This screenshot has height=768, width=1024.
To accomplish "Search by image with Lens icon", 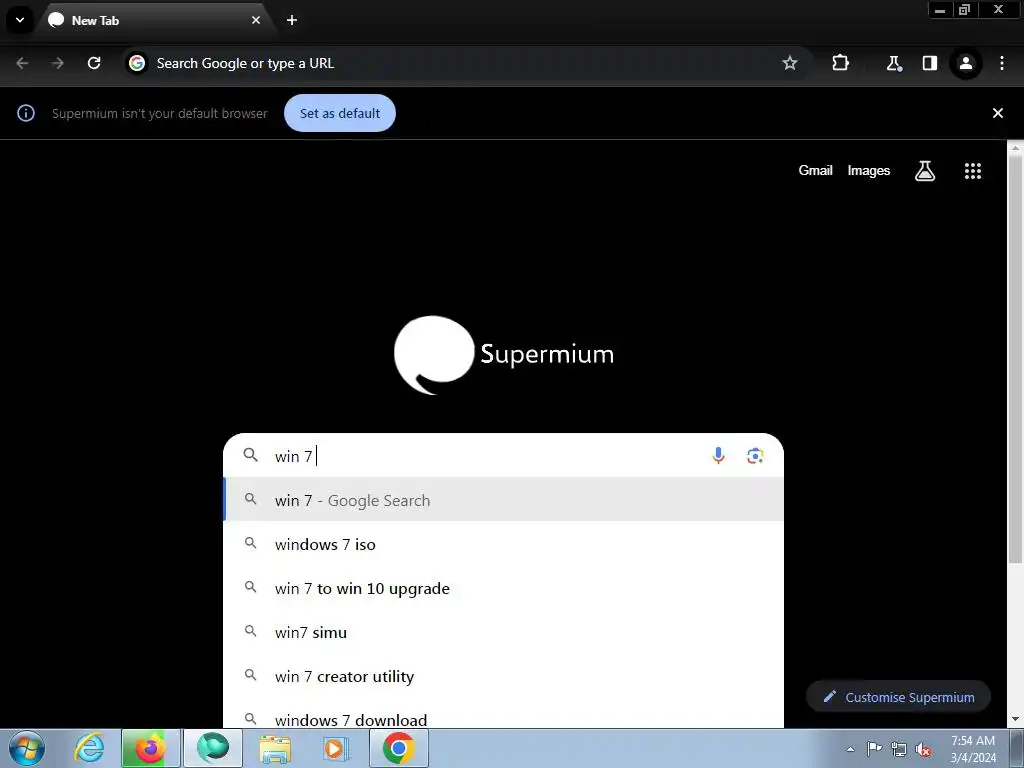I will pos(755,456).
